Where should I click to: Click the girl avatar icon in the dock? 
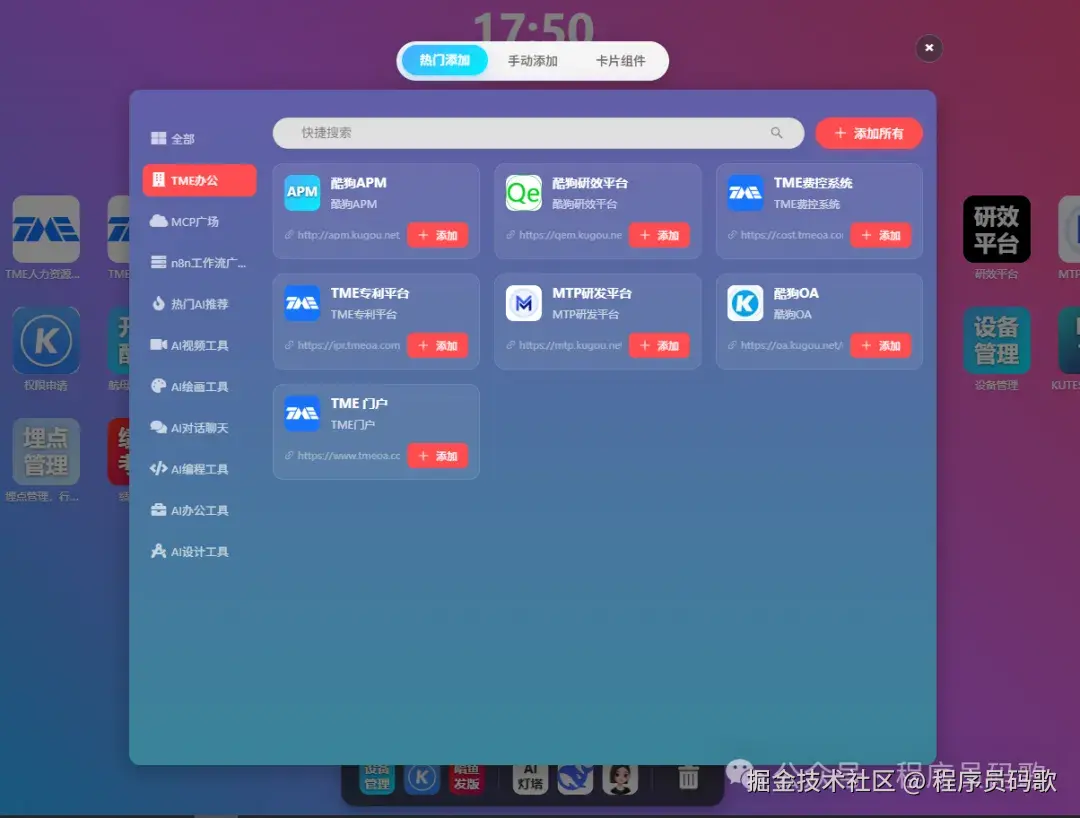tap(620, 778)
